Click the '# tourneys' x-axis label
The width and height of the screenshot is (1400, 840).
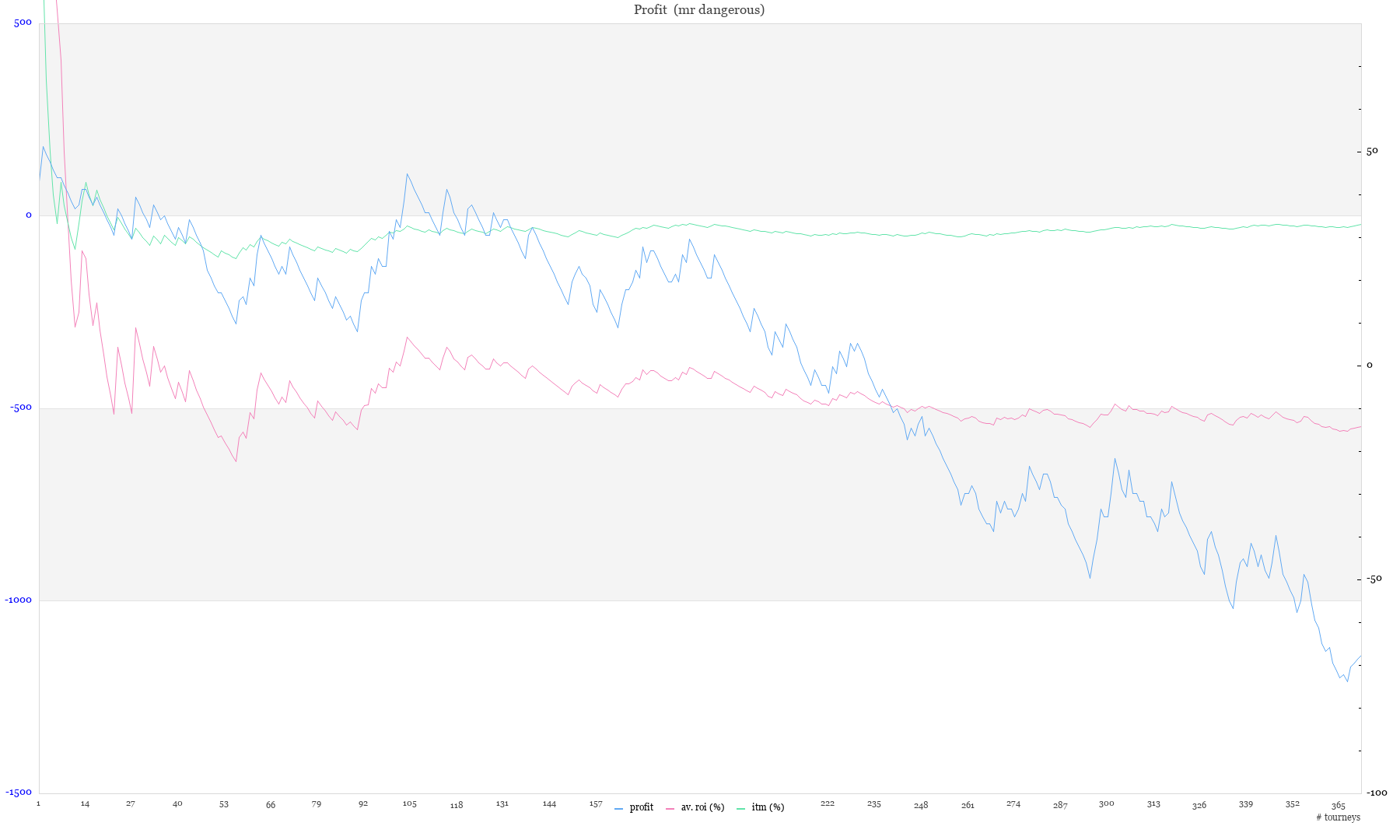[x=1338, y=817]
